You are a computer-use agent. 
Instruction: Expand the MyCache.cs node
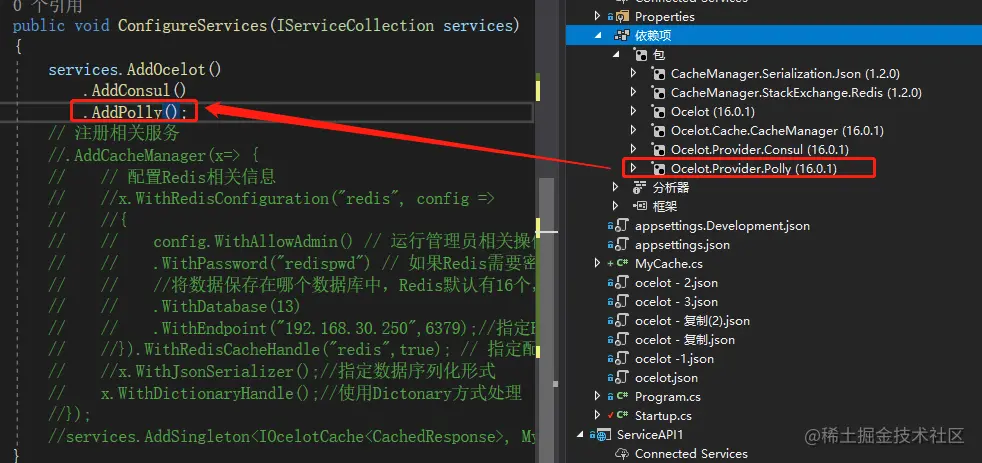[597, 263]
